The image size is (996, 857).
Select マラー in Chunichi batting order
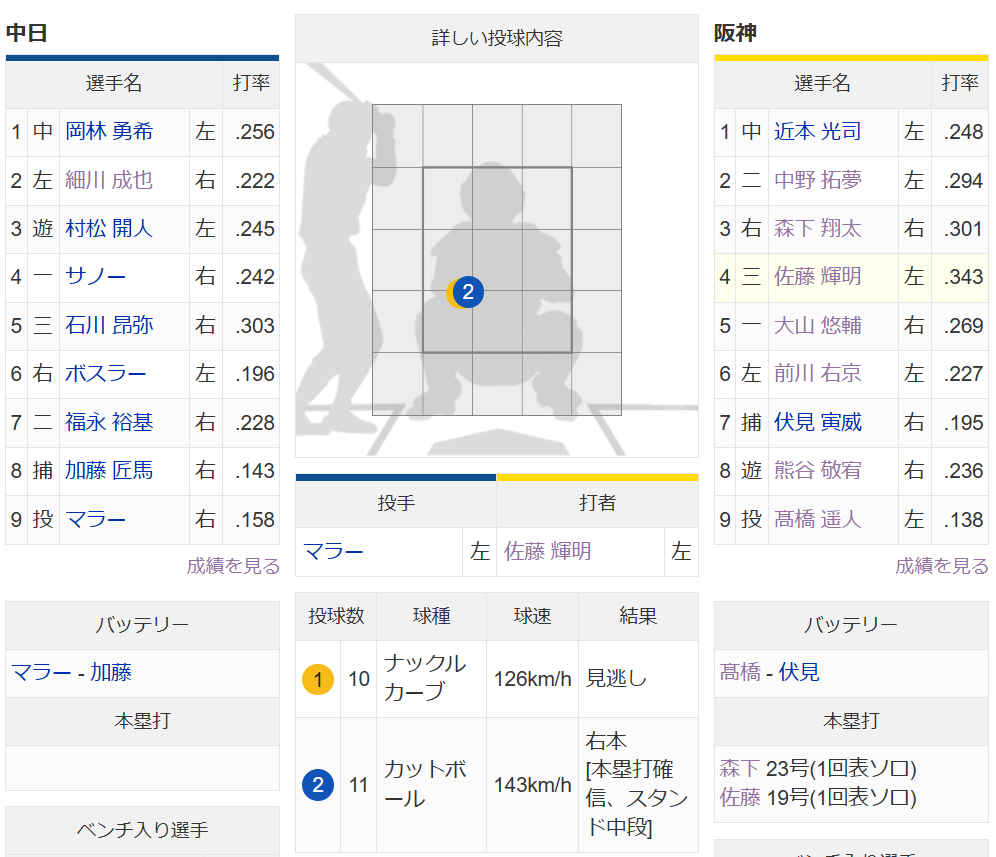[95, 520]
